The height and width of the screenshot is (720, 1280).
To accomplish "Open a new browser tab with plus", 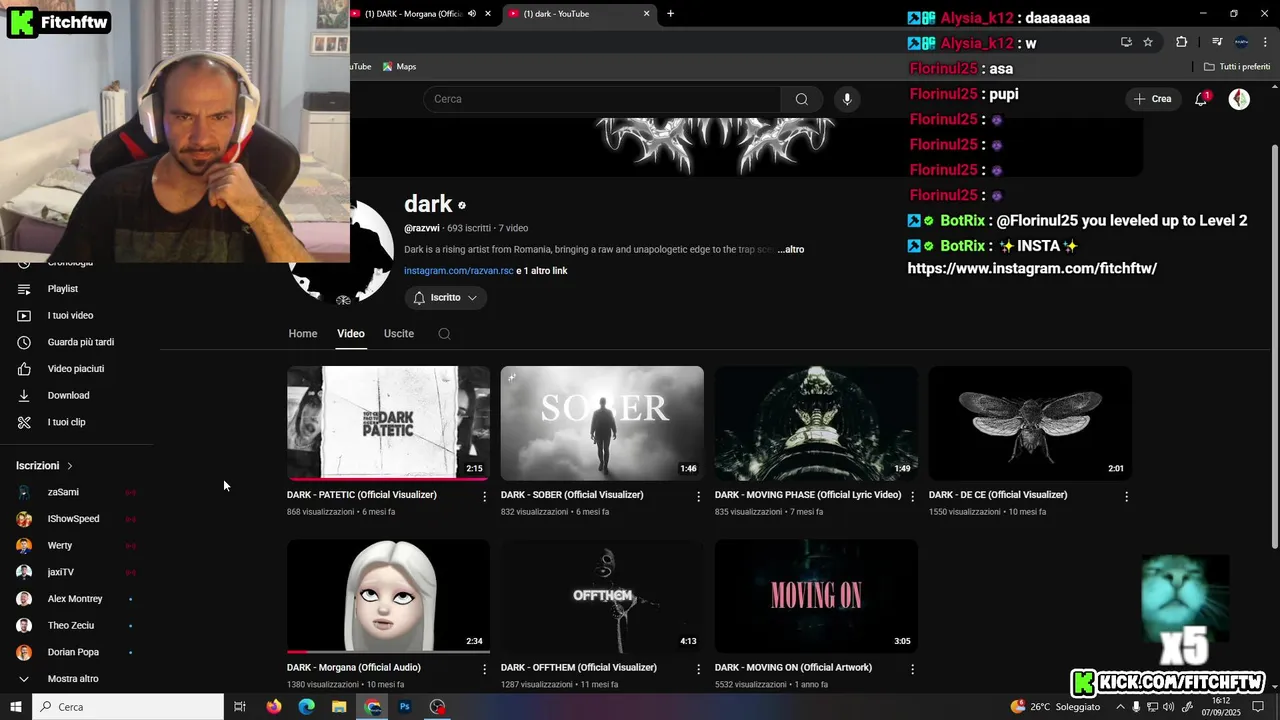I will coord(670,14).
